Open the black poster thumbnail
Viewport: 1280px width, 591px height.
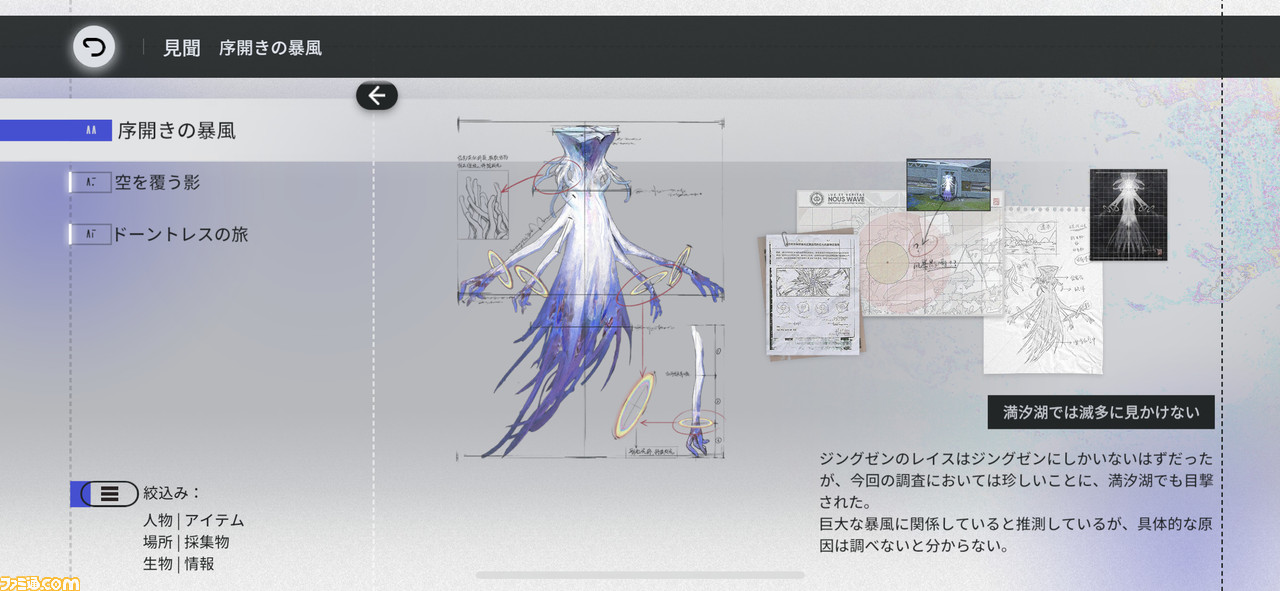(1127, 214)
